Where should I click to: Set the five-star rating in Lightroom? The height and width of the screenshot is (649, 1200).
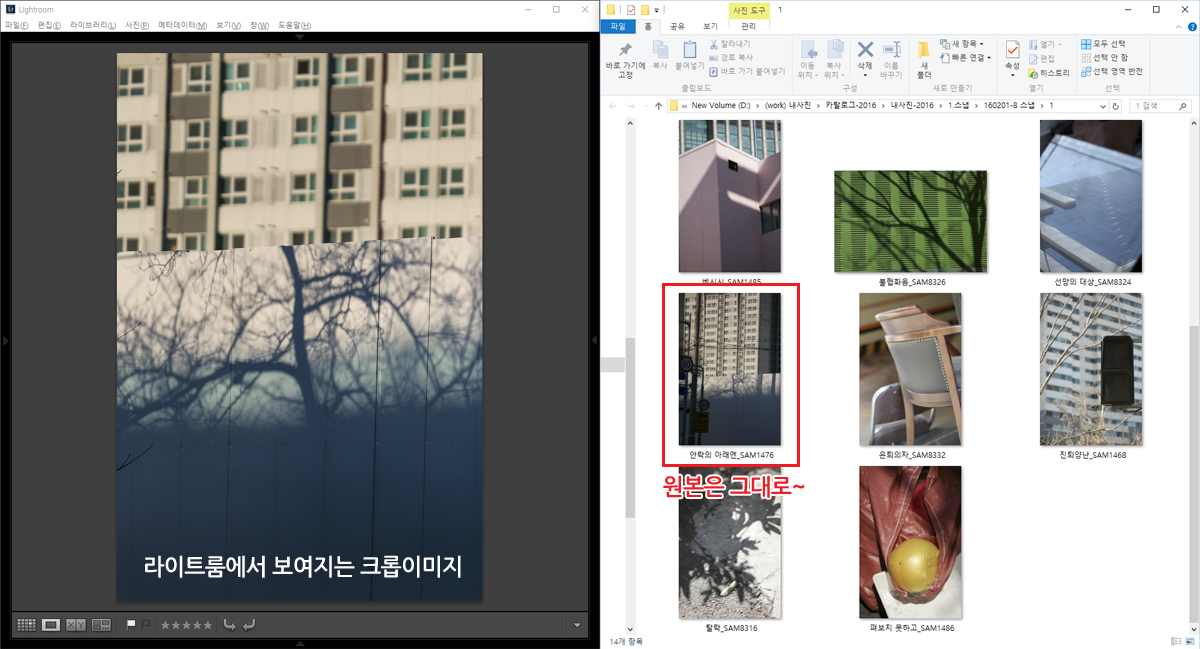point(208,625)
